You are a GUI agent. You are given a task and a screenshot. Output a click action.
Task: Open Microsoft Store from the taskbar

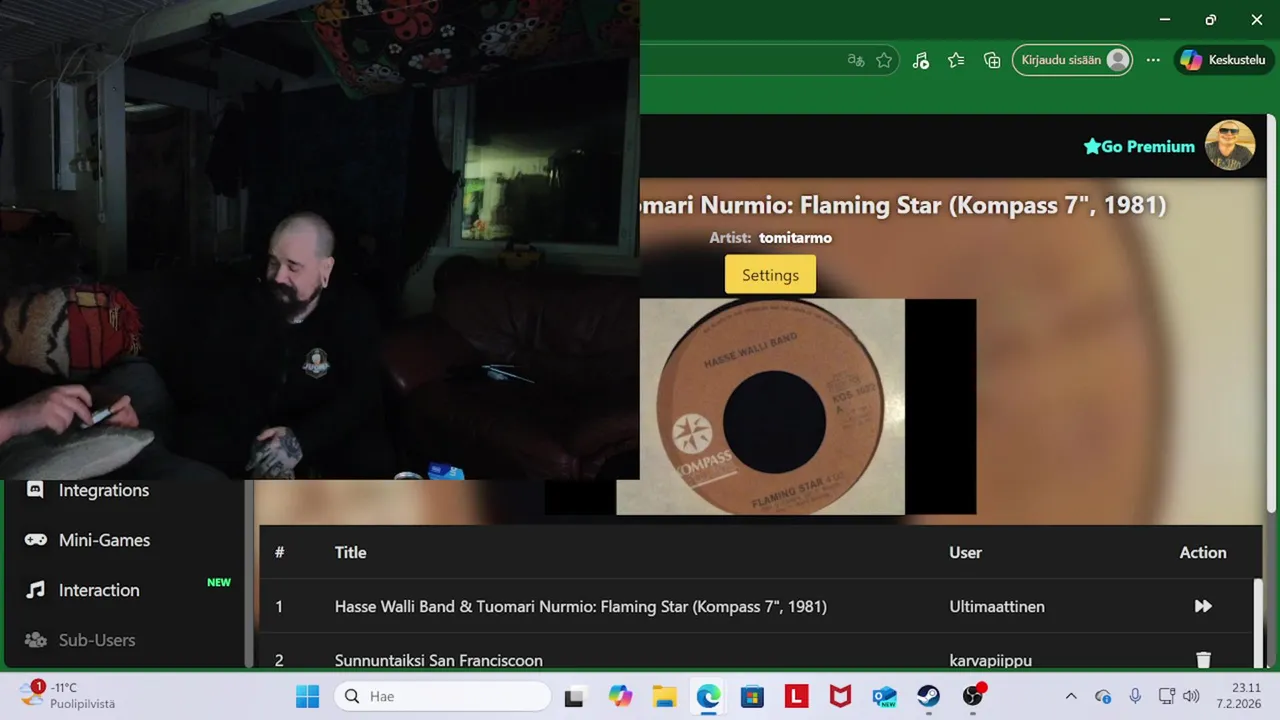(x=752, y=696)
